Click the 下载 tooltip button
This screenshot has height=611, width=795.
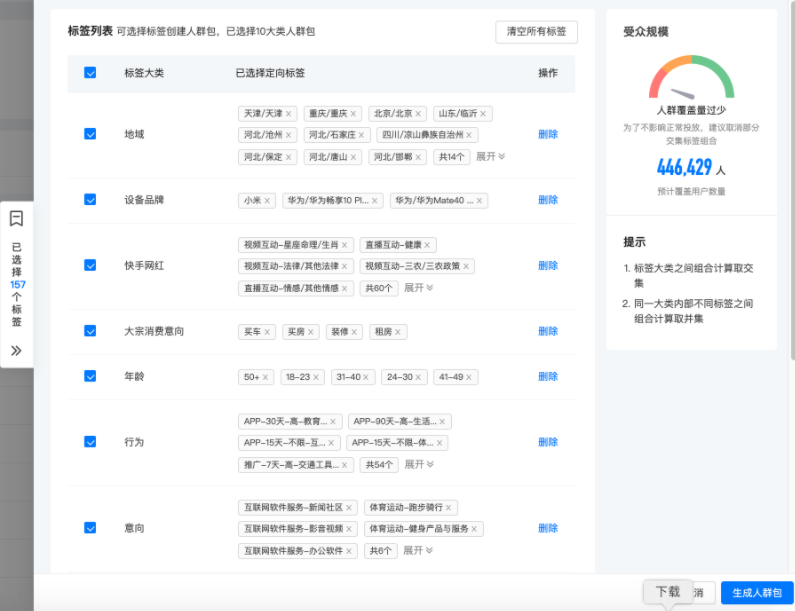[x=668, y=592]
